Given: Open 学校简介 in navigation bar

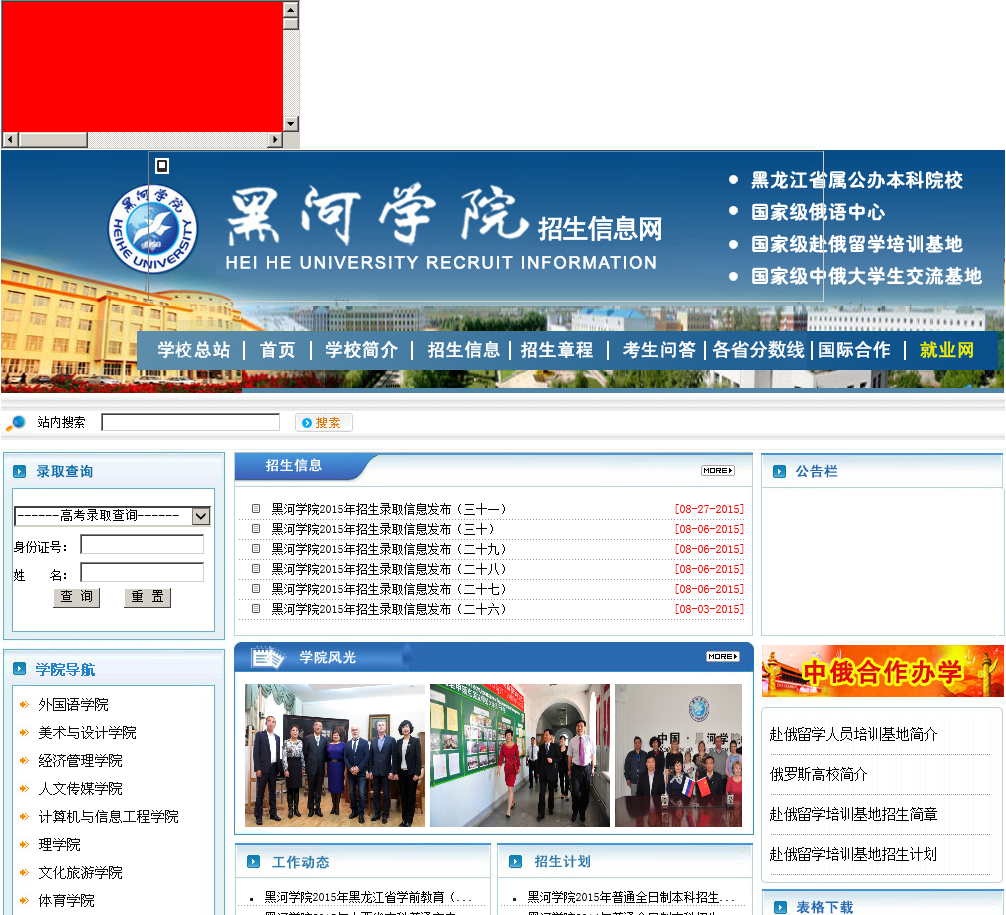Looking at the screenshot, I should [361, 350].
